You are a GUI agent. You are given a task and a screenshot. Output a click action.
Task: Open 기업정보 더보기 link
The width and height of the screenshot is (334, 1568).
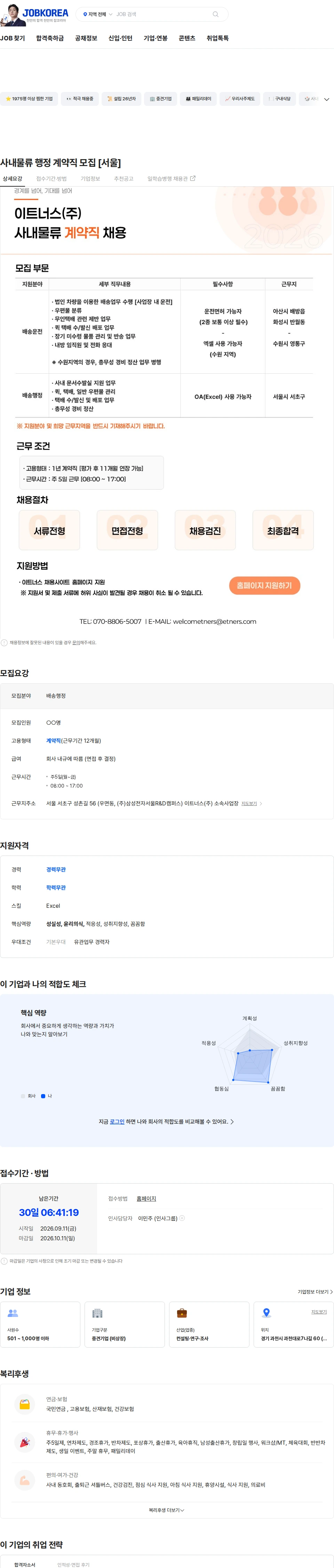pyautogui.click(x=315, y=1292)
